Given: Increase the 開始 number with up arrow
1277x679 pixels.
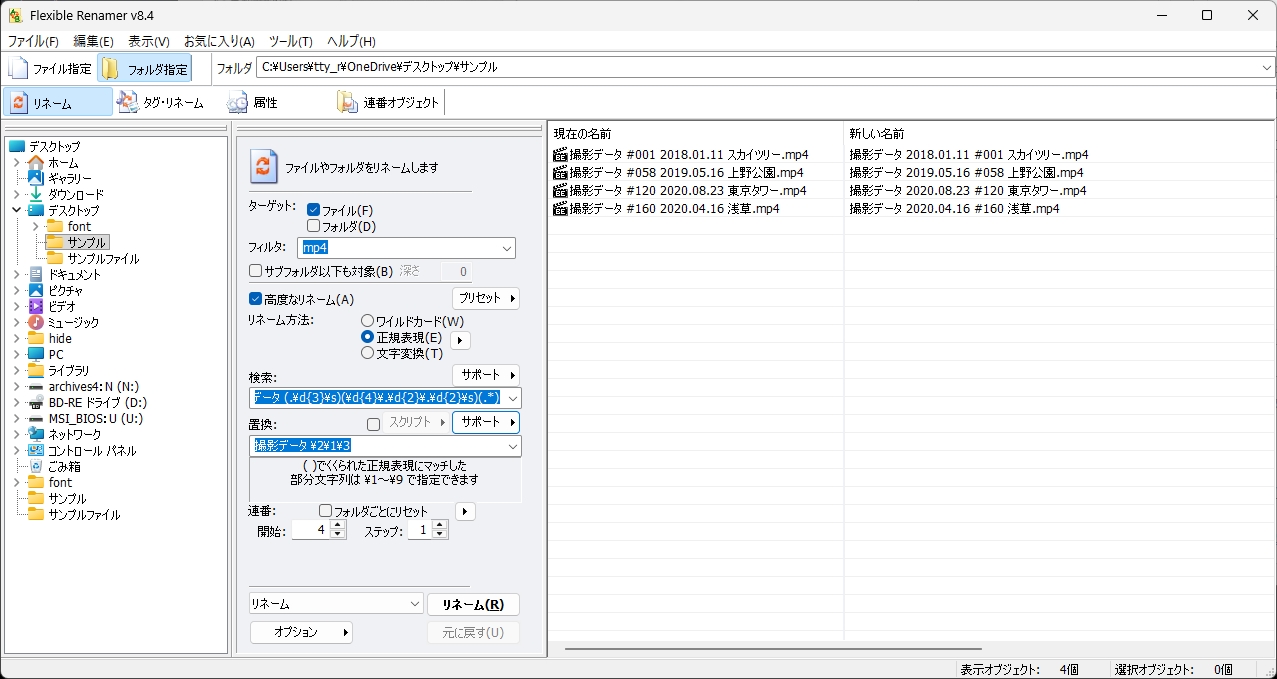Looking at the screenshot, I should pyautogui.click(x=337, y=526).
